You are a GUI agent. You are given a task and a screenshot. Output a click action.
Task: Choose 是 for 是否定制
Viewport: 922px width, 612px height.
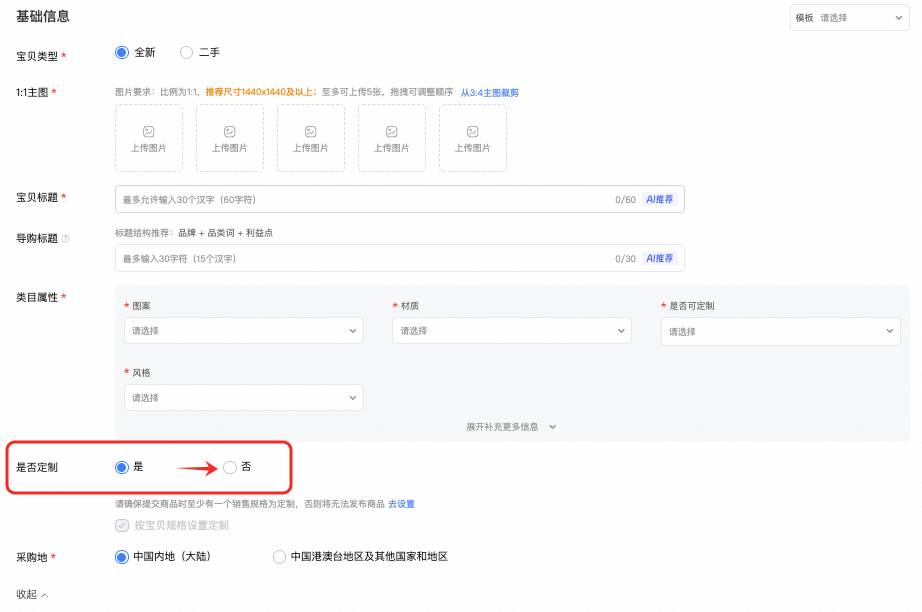click(122, 467)
